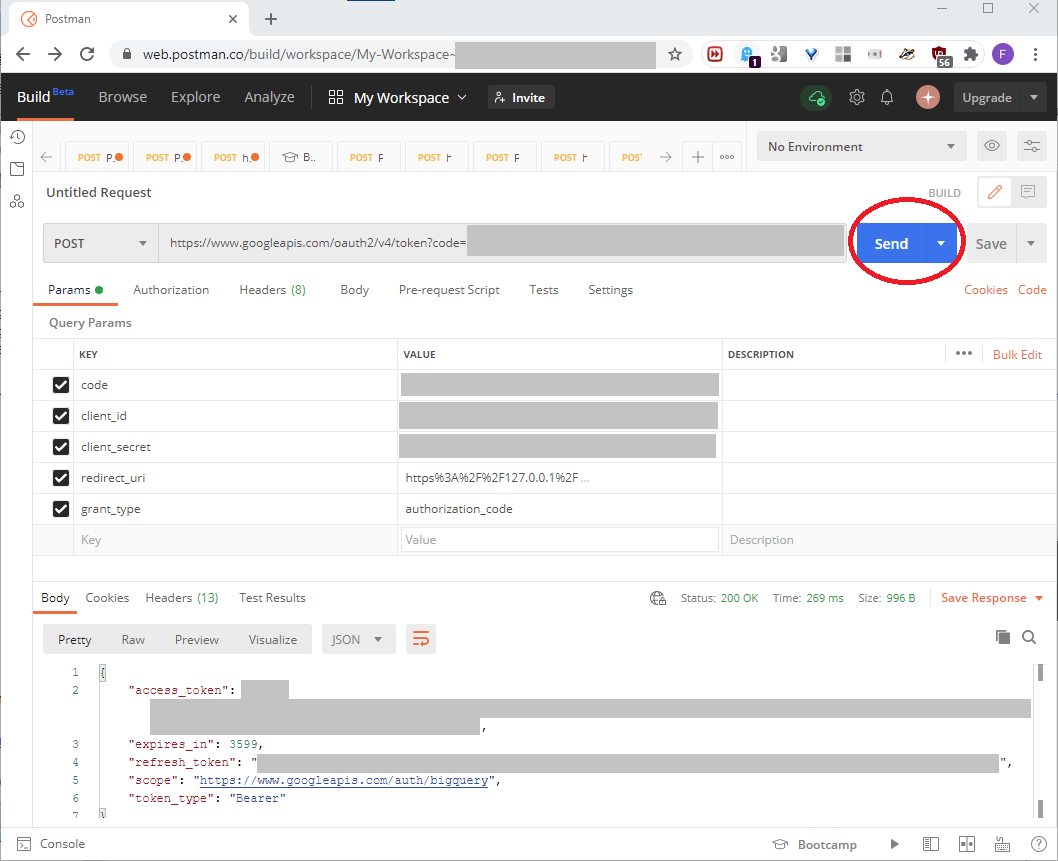Click the new Value input field

pyautogui.click(x=559, y=540)
